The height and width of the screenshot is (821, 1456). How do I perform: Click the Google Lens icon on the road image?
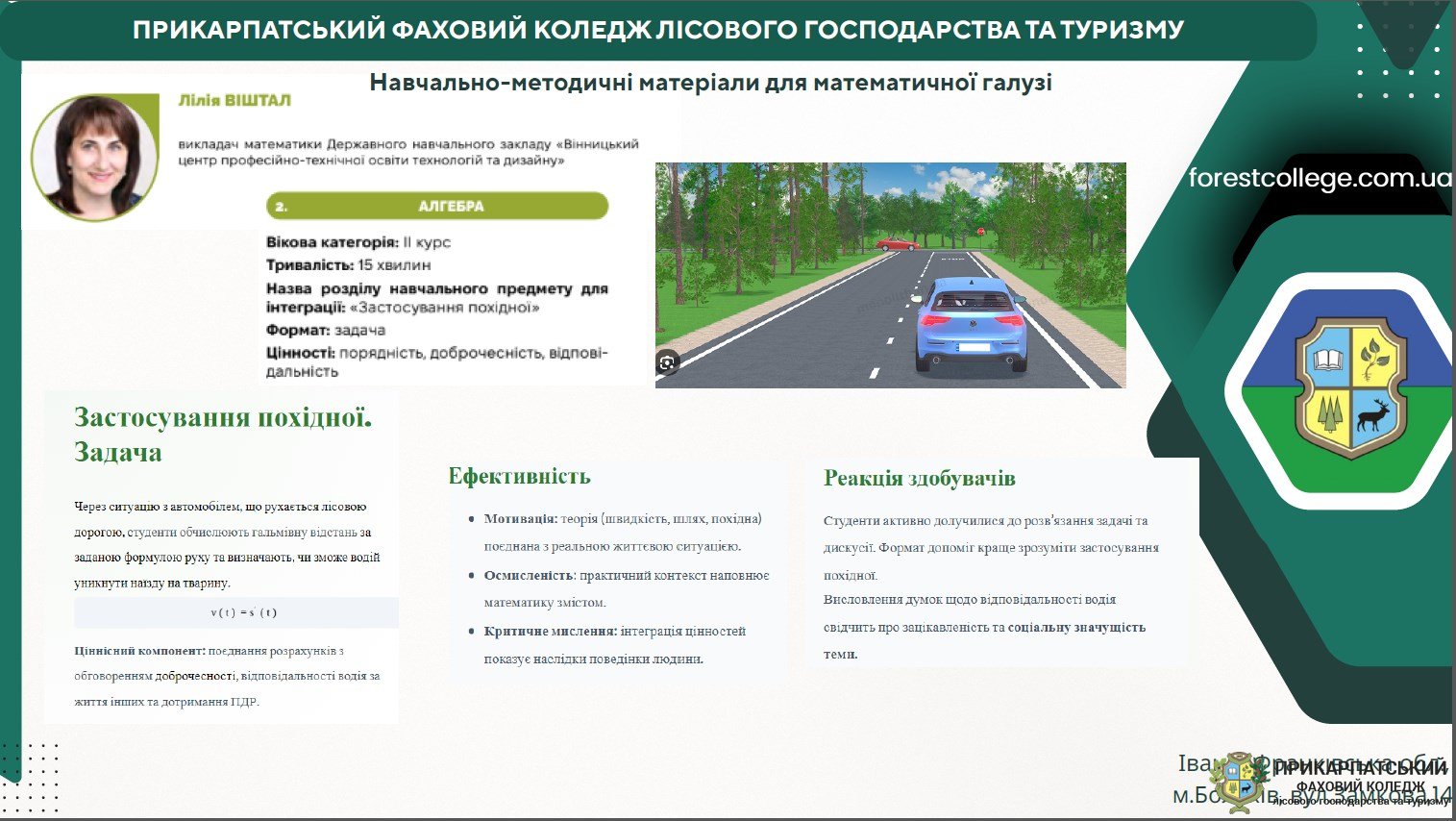pos(668,362)
